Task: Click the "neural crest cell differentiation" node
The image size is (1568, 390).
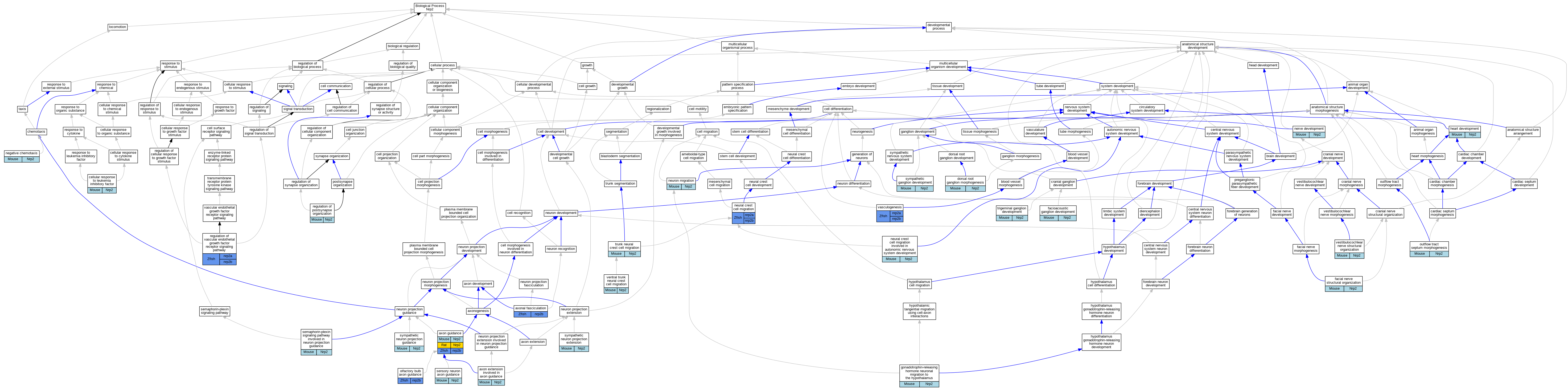Action: [797, 156]
